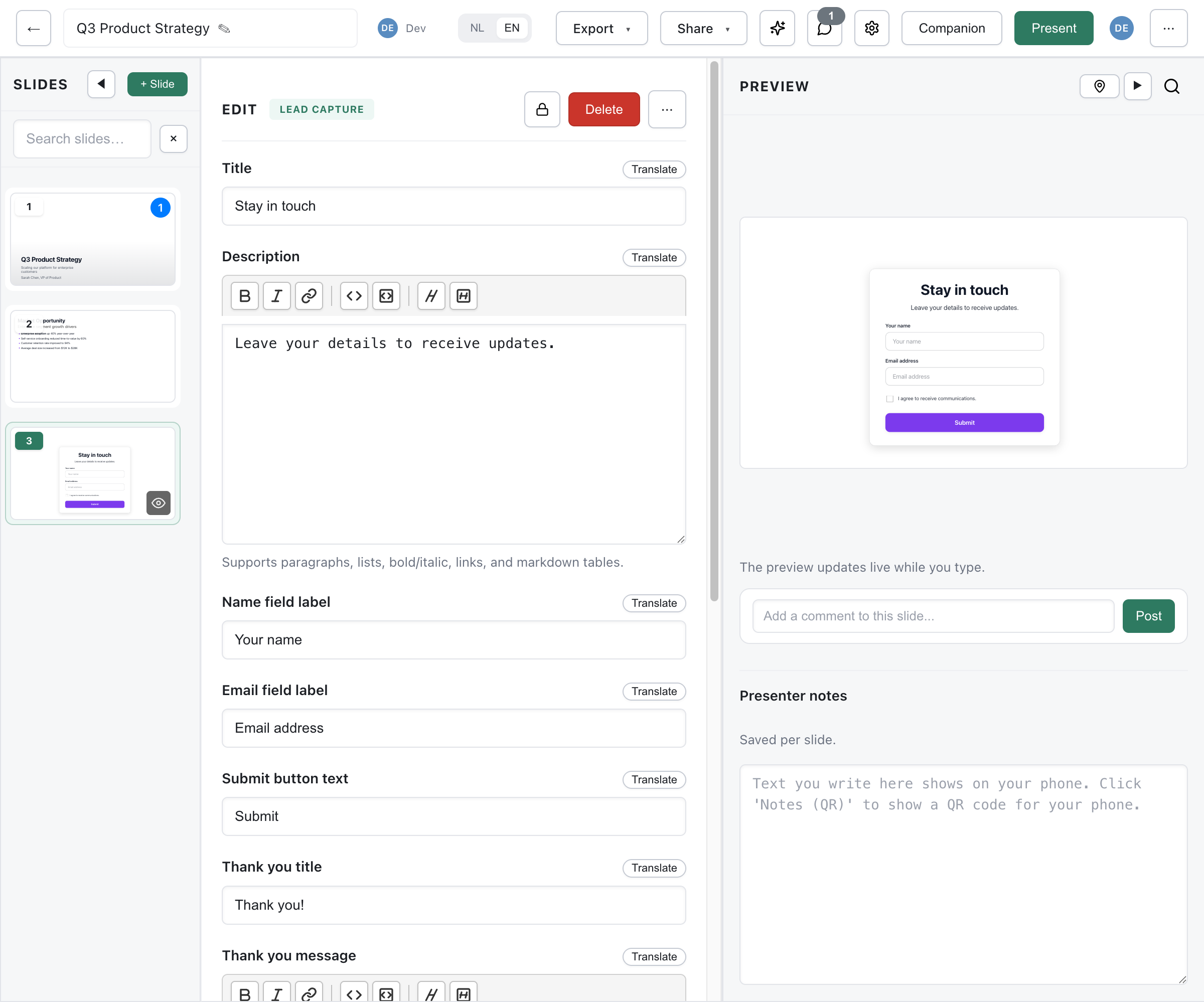
Task: Tick the agree to communications checkbox in preview
Action: 889,399
